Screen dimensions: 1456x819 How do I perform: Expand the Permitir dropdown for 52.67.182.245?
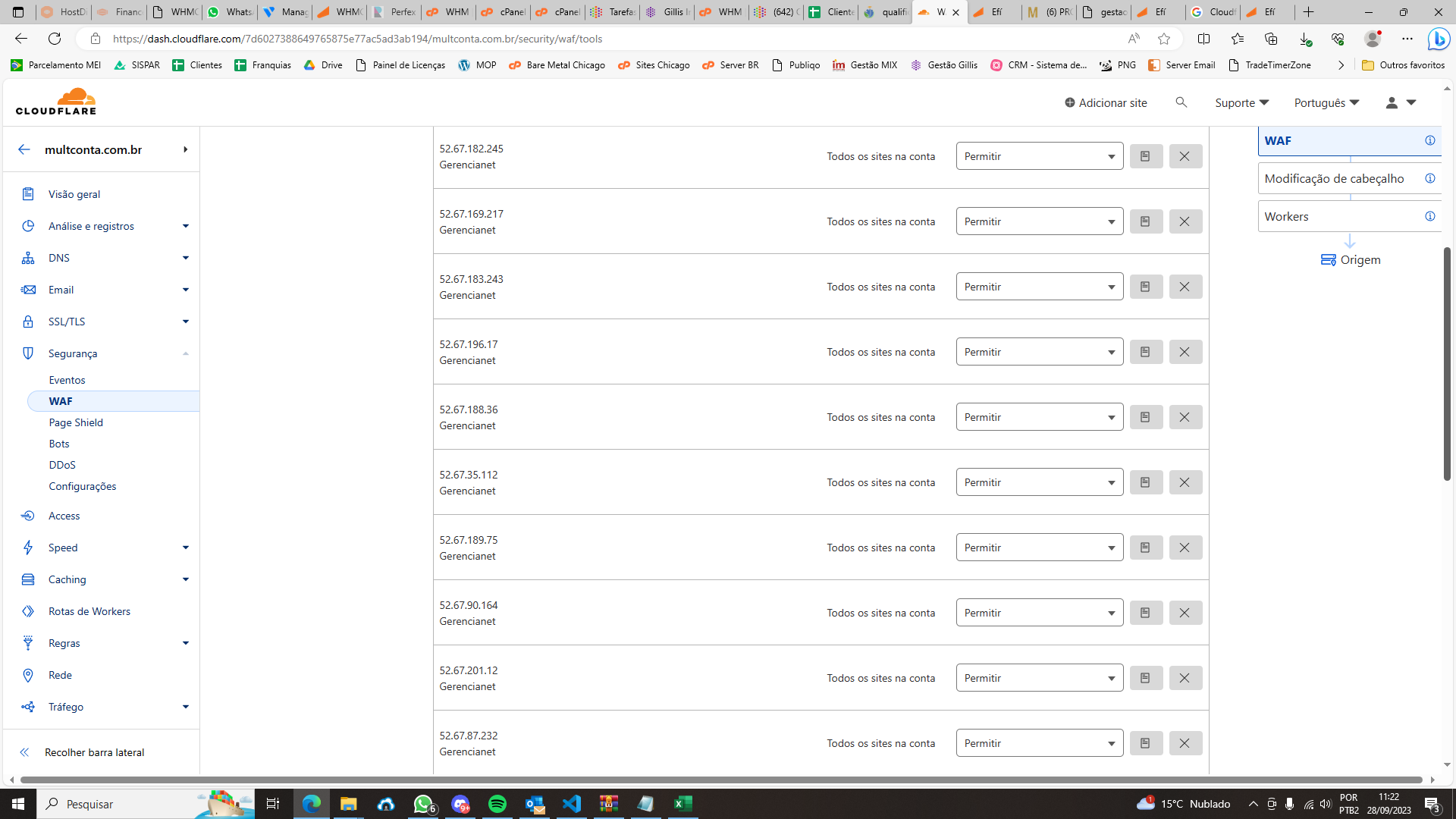click(x=1110, y=156)
